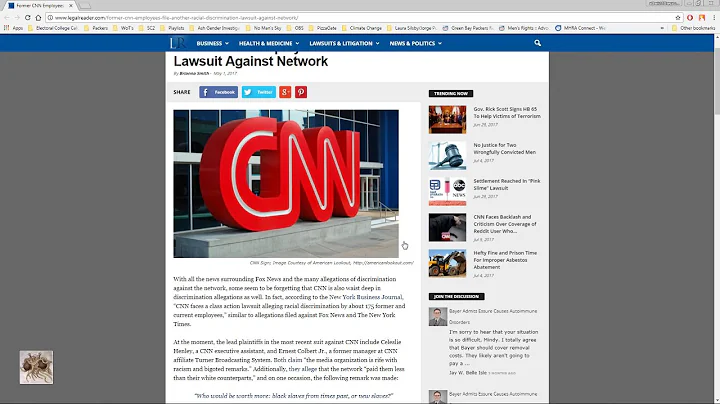
Task: Share article on Twitter
Action: click(259, 92)
